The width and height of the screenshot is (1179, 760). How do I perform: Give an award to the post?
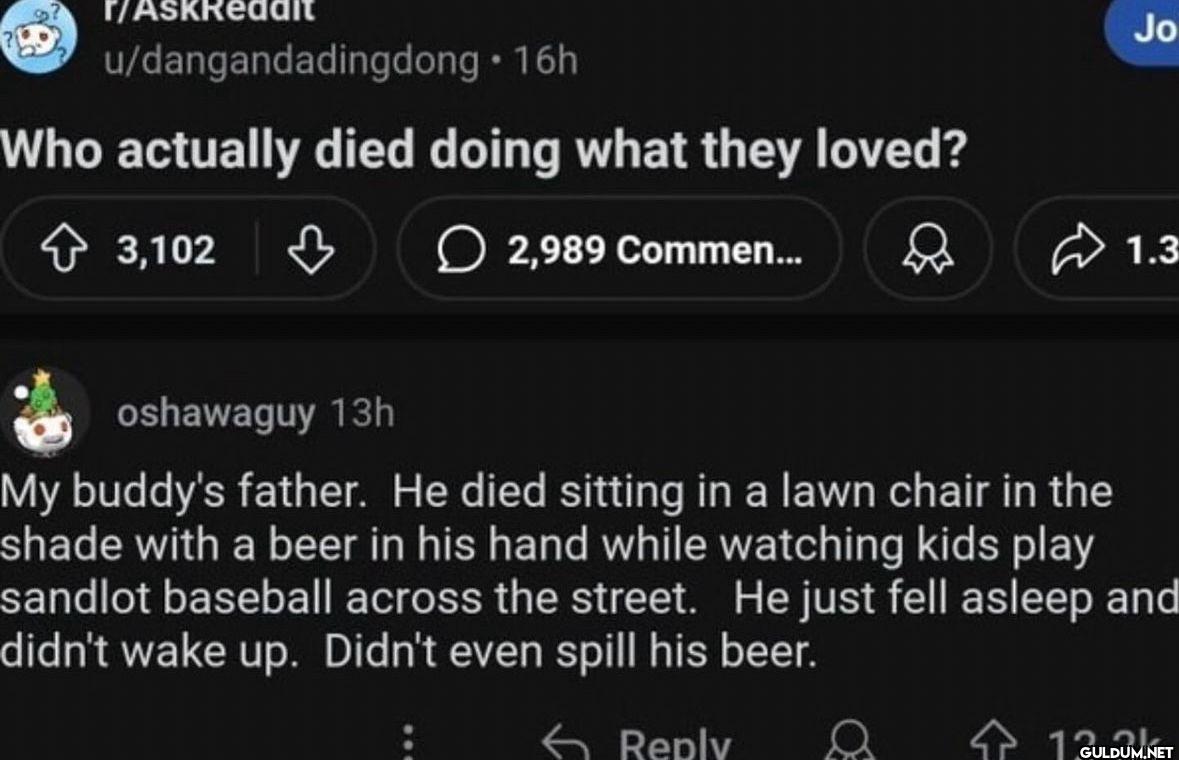coord(928,249)
